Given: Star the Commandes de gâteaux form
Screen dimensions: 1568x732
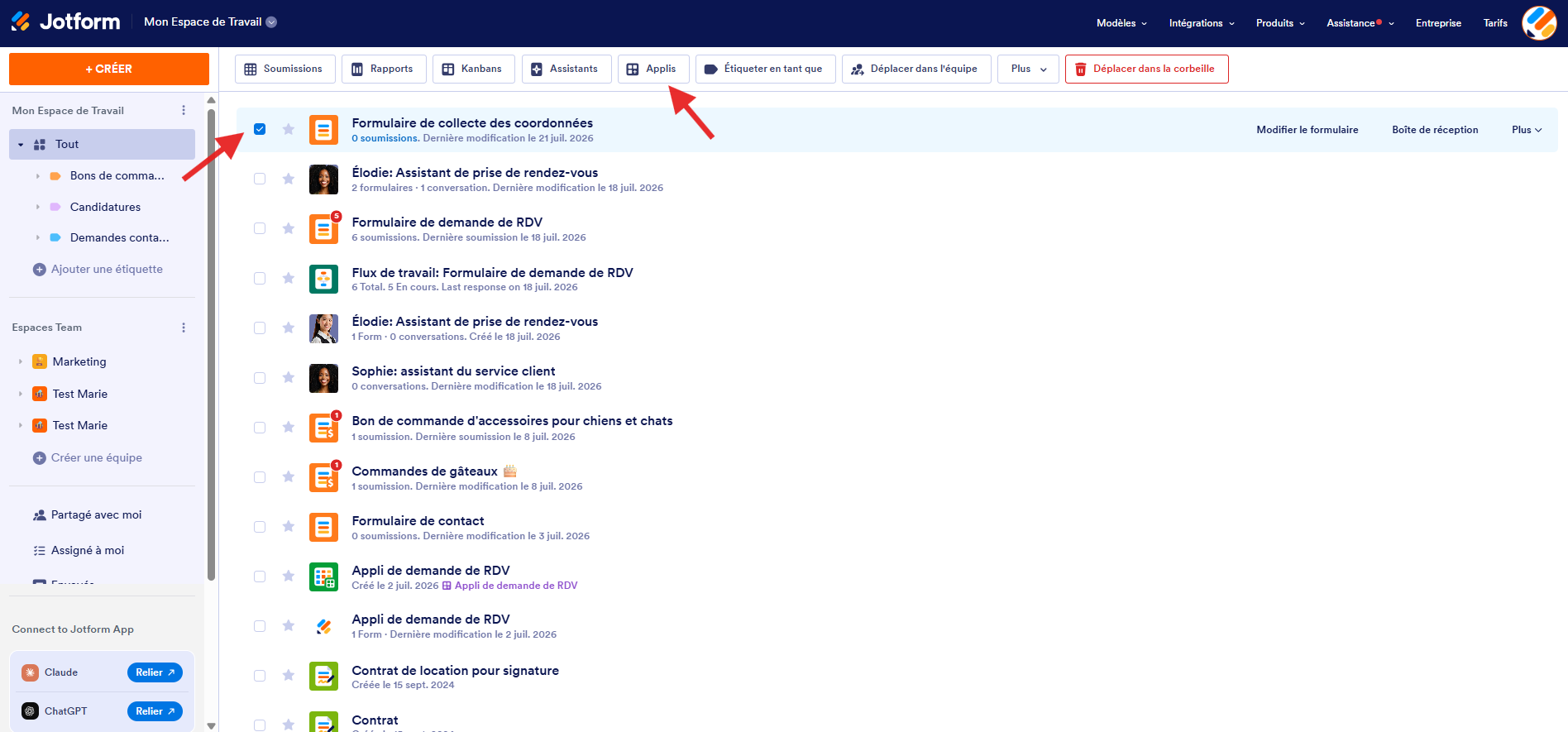Looking at the screenshot, I should pos(288,476).
